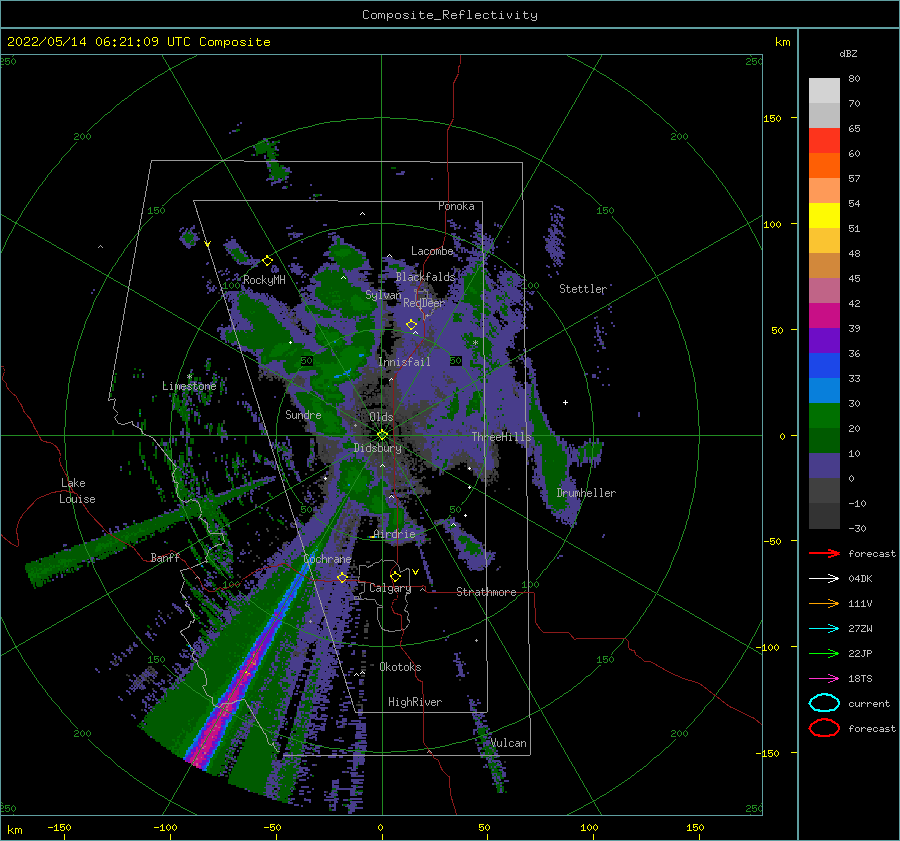This screenshot has width=900, height=841.
Task: Click the Airdrie city label
Action: [x=394, y=534]
